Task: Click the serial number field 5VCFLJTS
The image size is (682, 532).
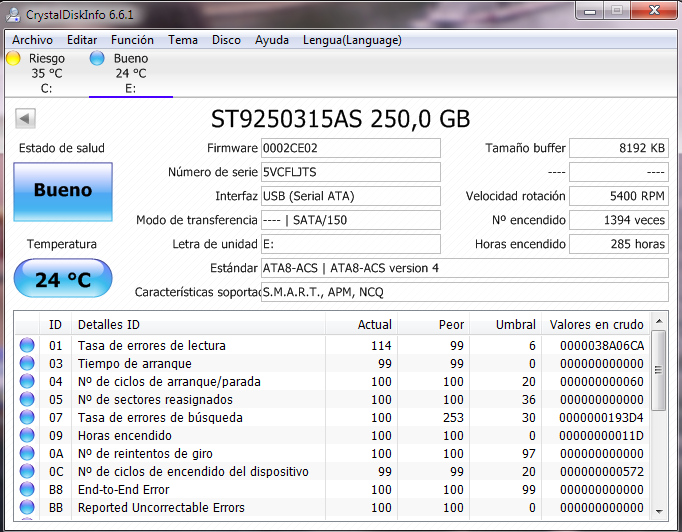Action: (351, 172)
